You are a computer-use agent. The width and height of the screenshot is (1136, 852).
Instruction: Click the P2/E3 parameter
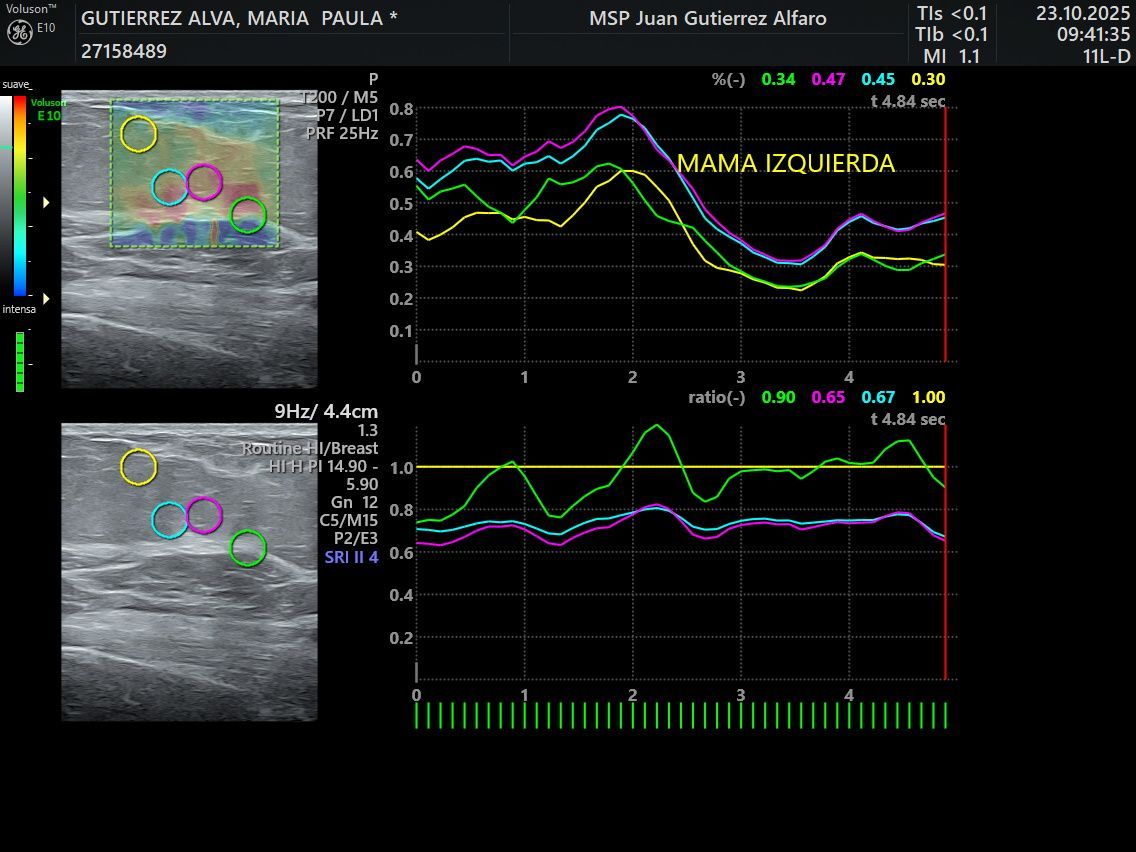(356, 538)
